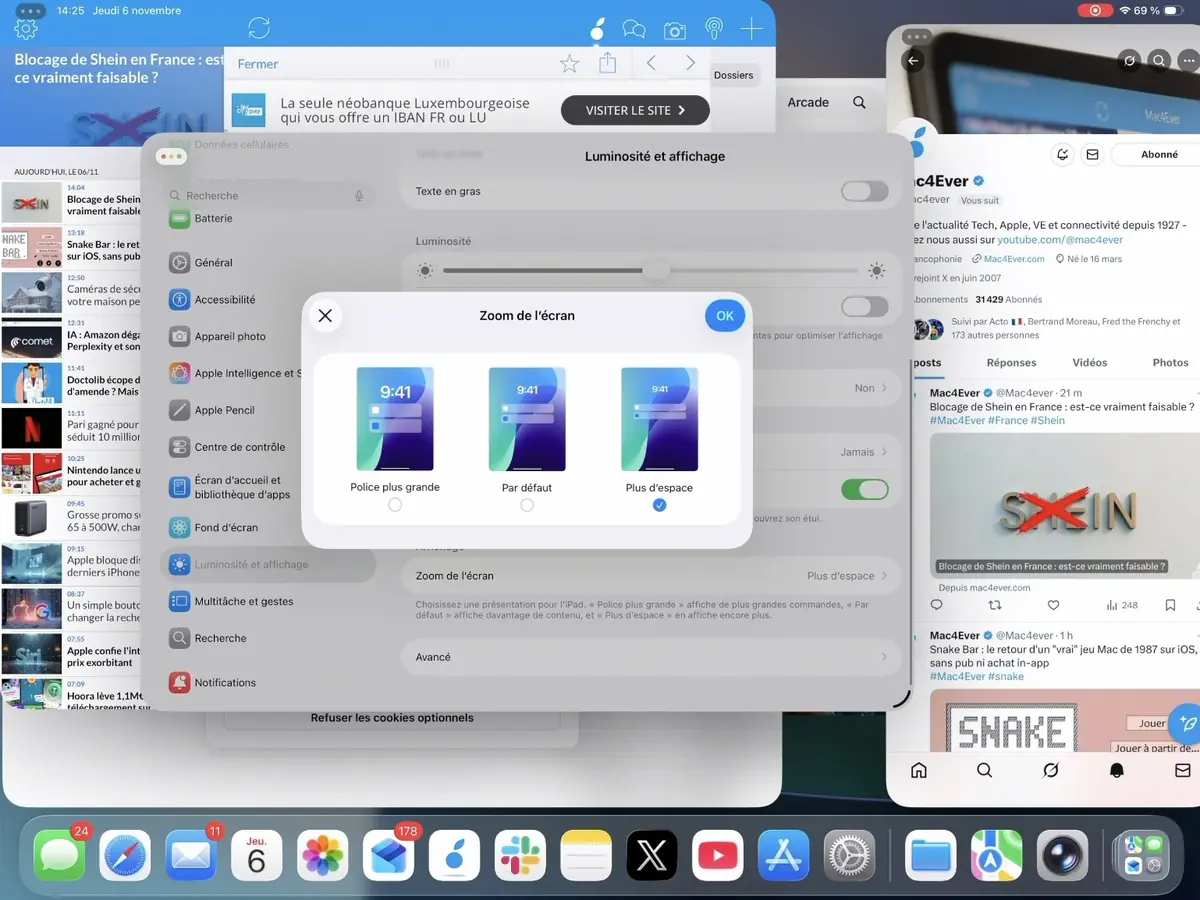Tap the Recherche search field in Settings

(265, 195)
